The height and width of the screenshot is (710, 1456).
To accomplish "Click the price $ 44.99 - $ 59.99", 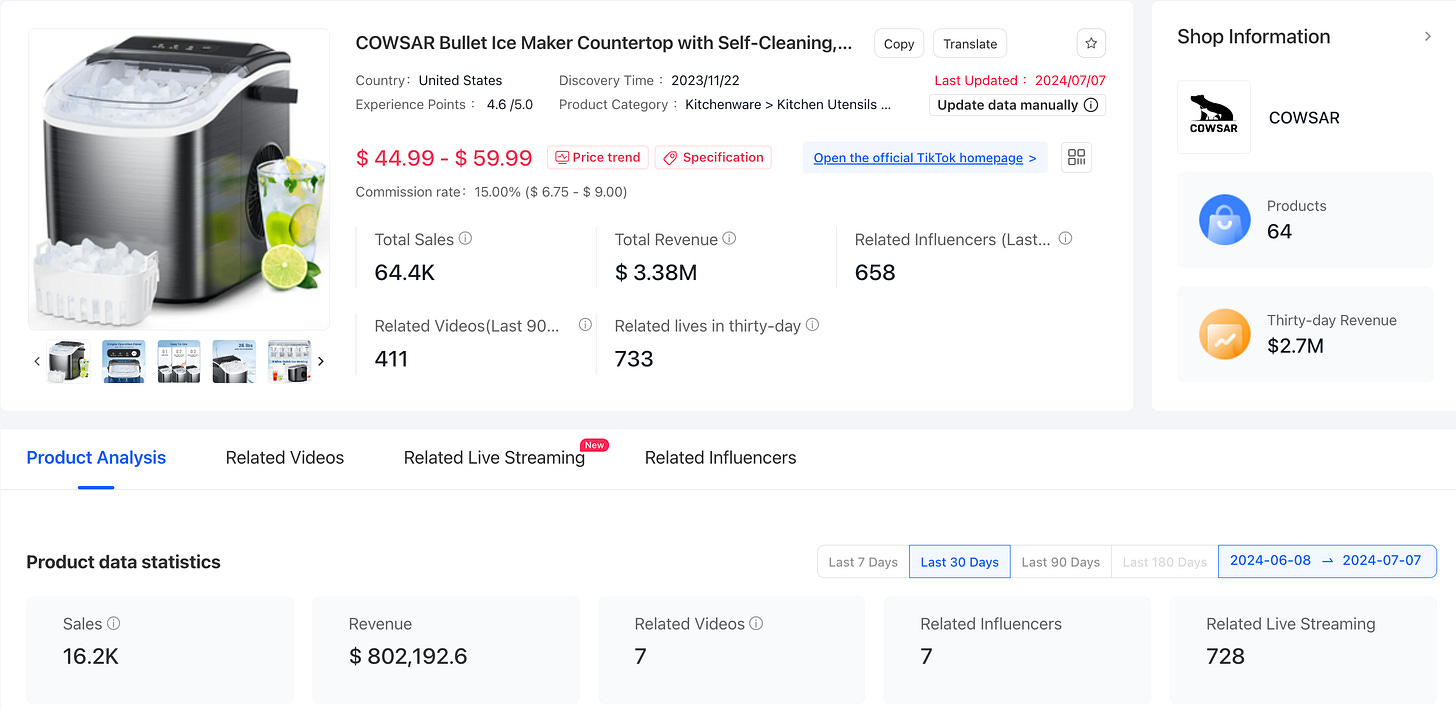I will (444, 158).
